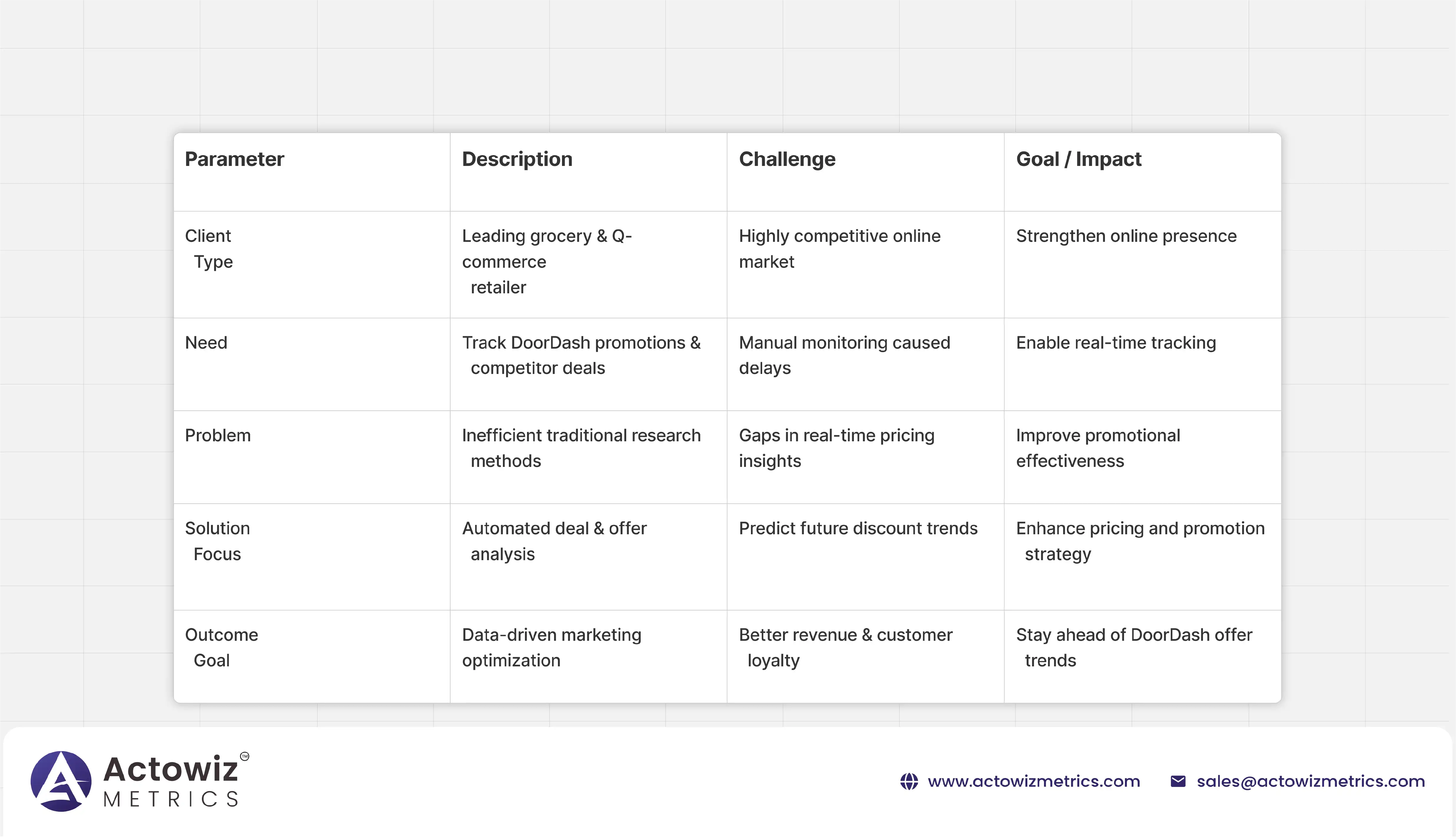Click the sales@actowizmetrics.com email link
The height and width of the screenshot is (837, 1456).
coord(1311,781)
